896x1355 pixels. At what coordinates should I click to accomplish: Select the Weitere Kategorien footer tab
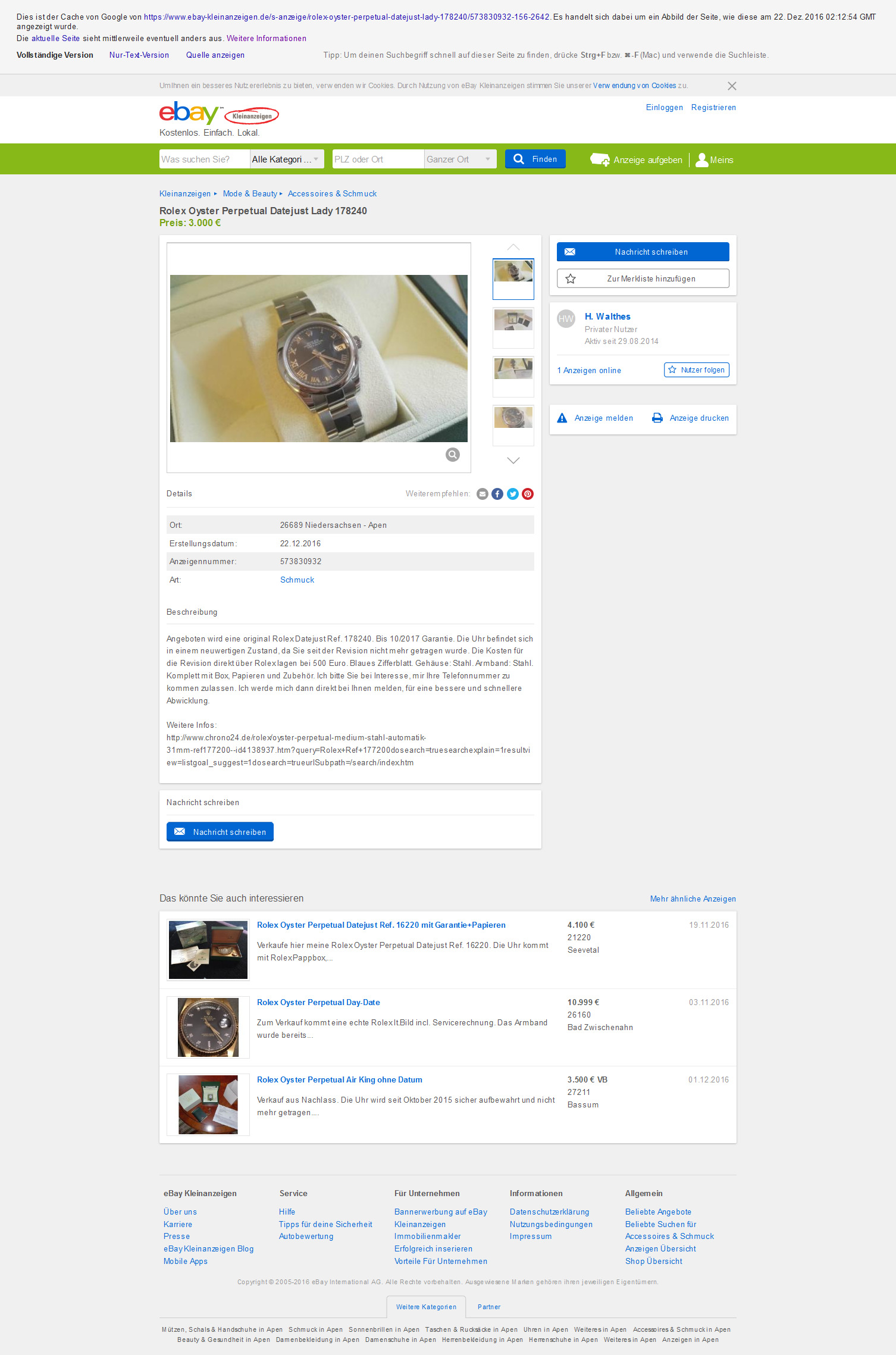(426, 1307)
